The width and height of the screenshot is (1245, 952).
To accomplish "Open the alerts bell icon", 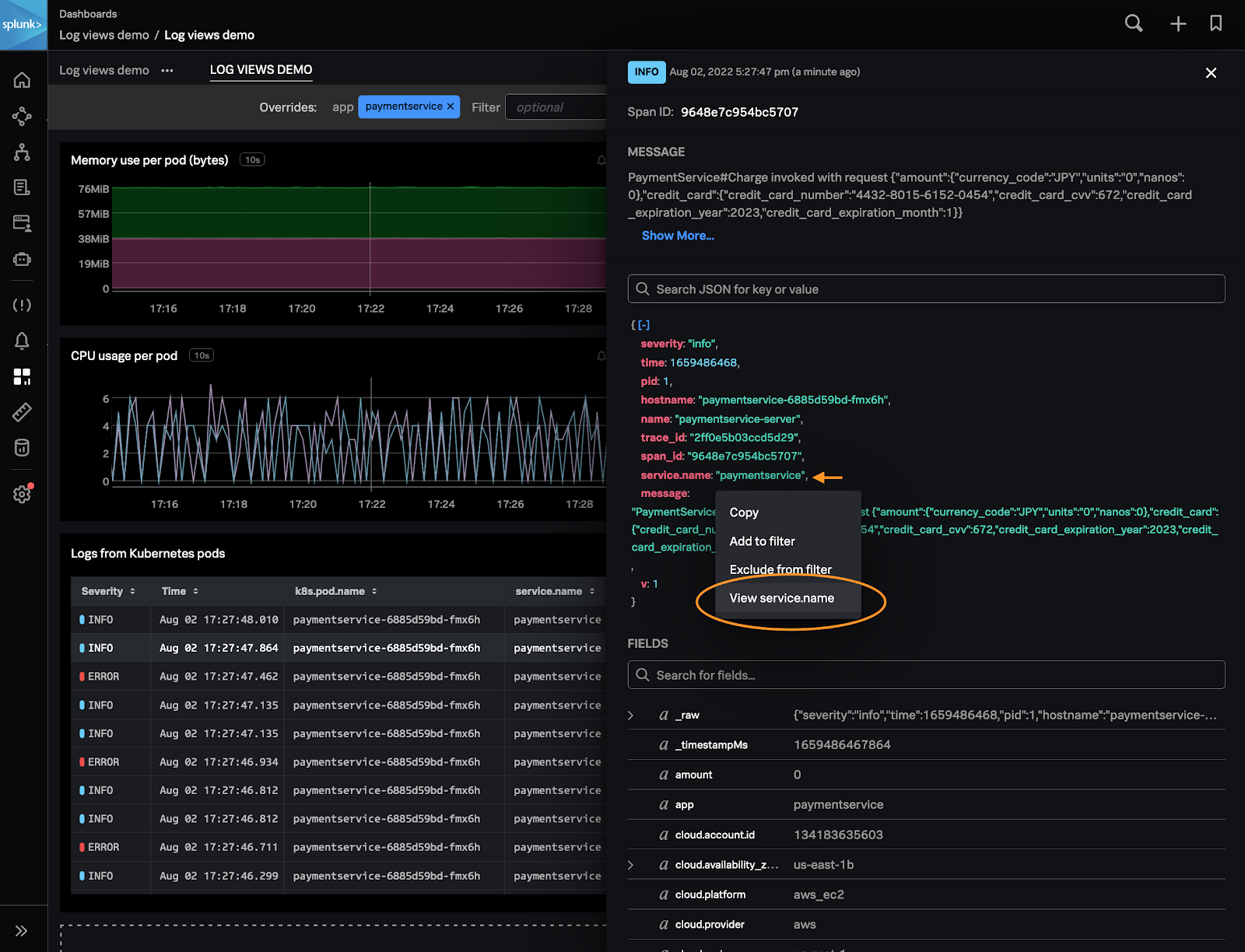I will (22, 341).
